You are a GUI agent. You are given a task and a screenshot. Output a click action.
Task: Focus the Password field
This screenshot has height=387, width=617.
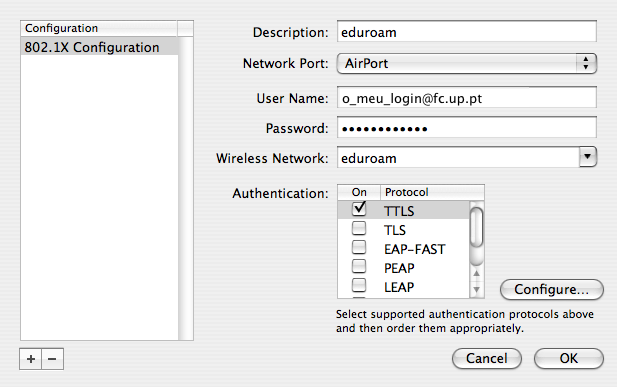coord(467,128)
